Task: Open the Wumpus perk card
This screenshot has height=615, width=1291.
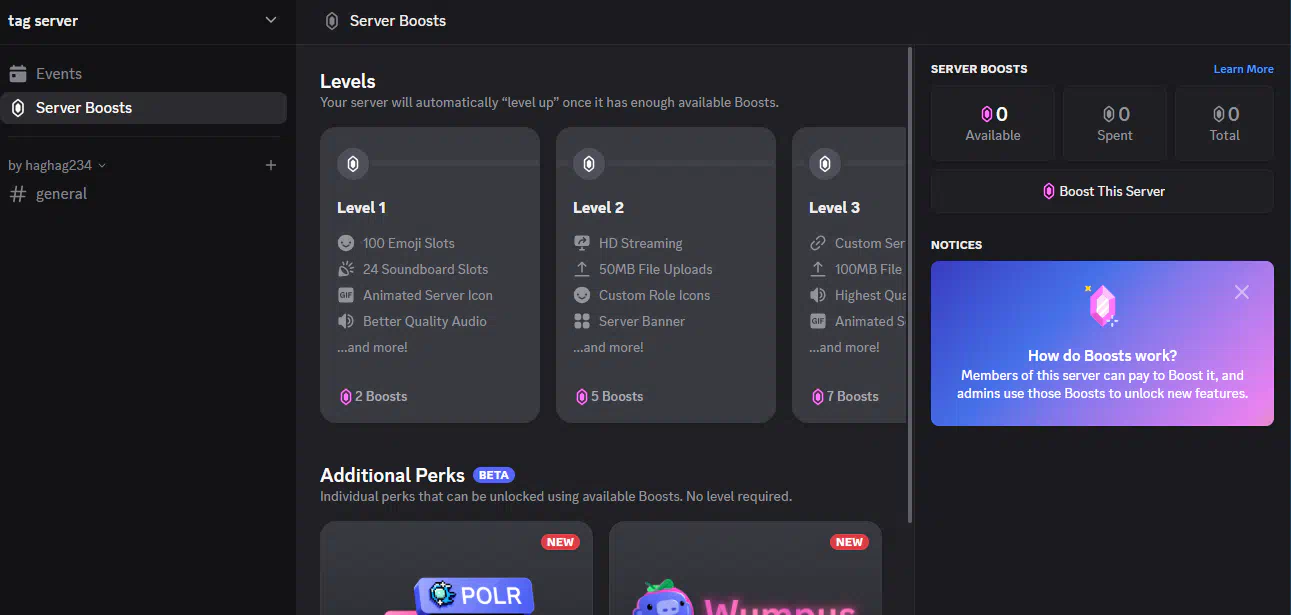Action: tap(745, 568)
